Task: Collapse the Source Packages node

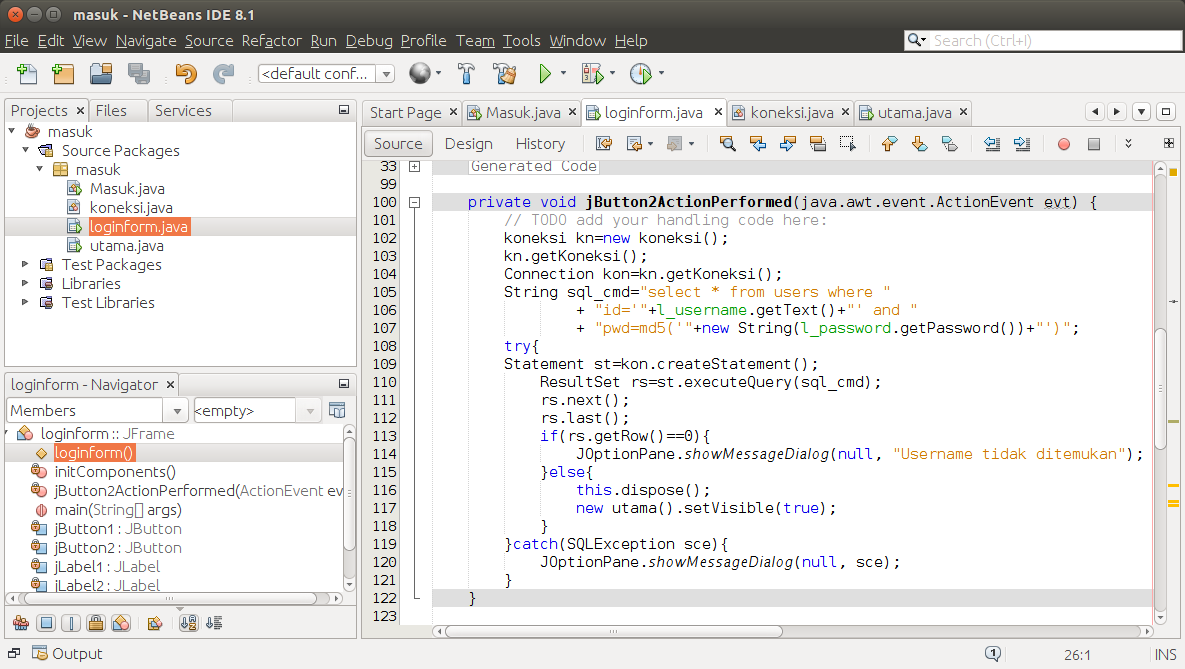Action: (x=26, y=150)
